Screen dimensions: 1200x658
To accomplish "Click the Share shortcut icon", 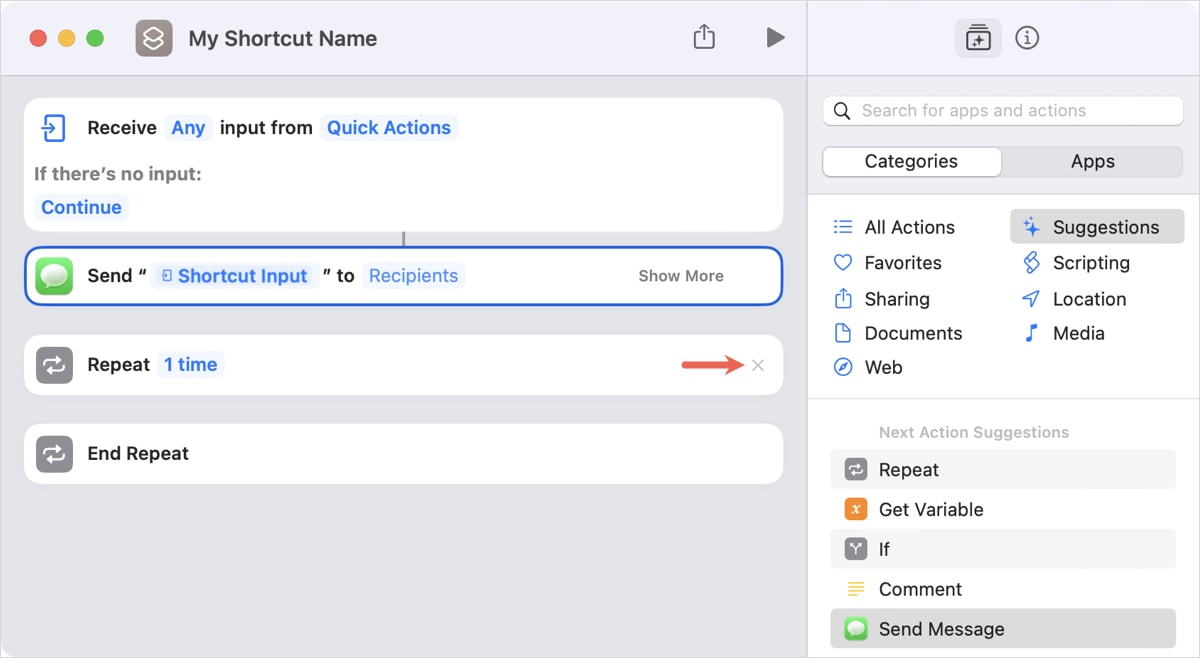I will point(704,37).
